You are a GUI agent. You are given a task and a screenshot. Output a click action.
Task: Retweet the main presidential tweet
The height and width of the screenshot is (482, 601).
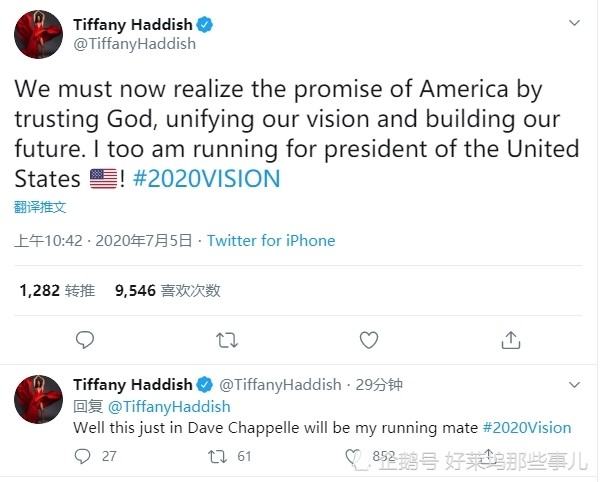(227, 340)
